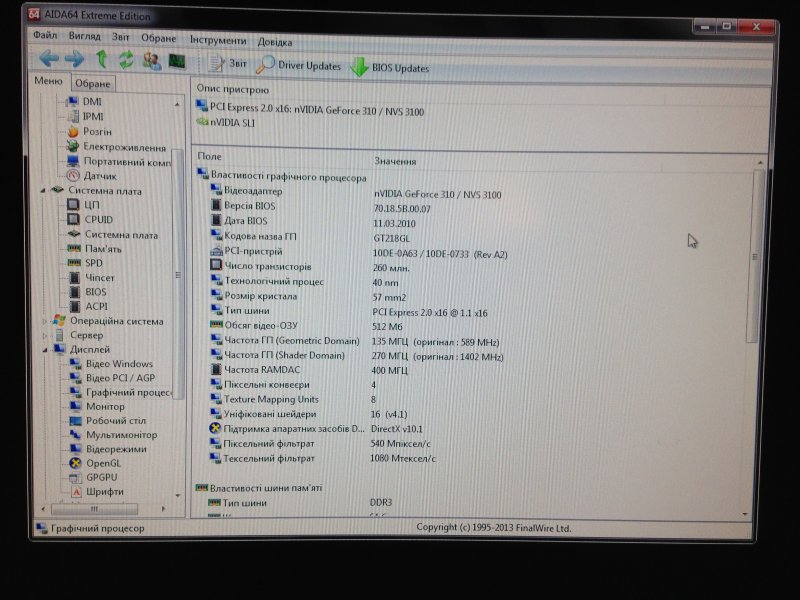Image resolution: width=800 pixels, height=600 pixels.
Task: Click the Значення column header
Action: coord(395,161)
